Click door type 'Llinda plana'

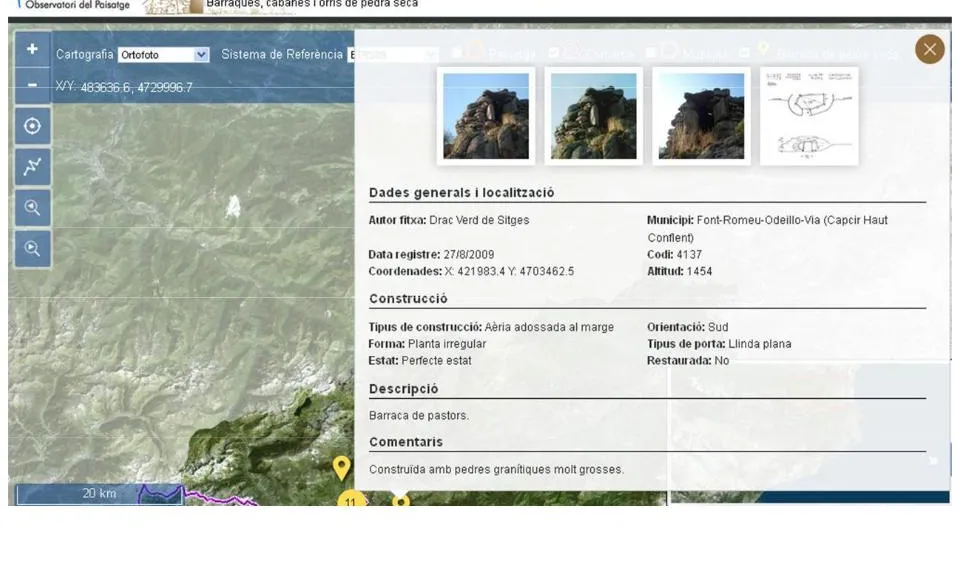tap(760, 344)
